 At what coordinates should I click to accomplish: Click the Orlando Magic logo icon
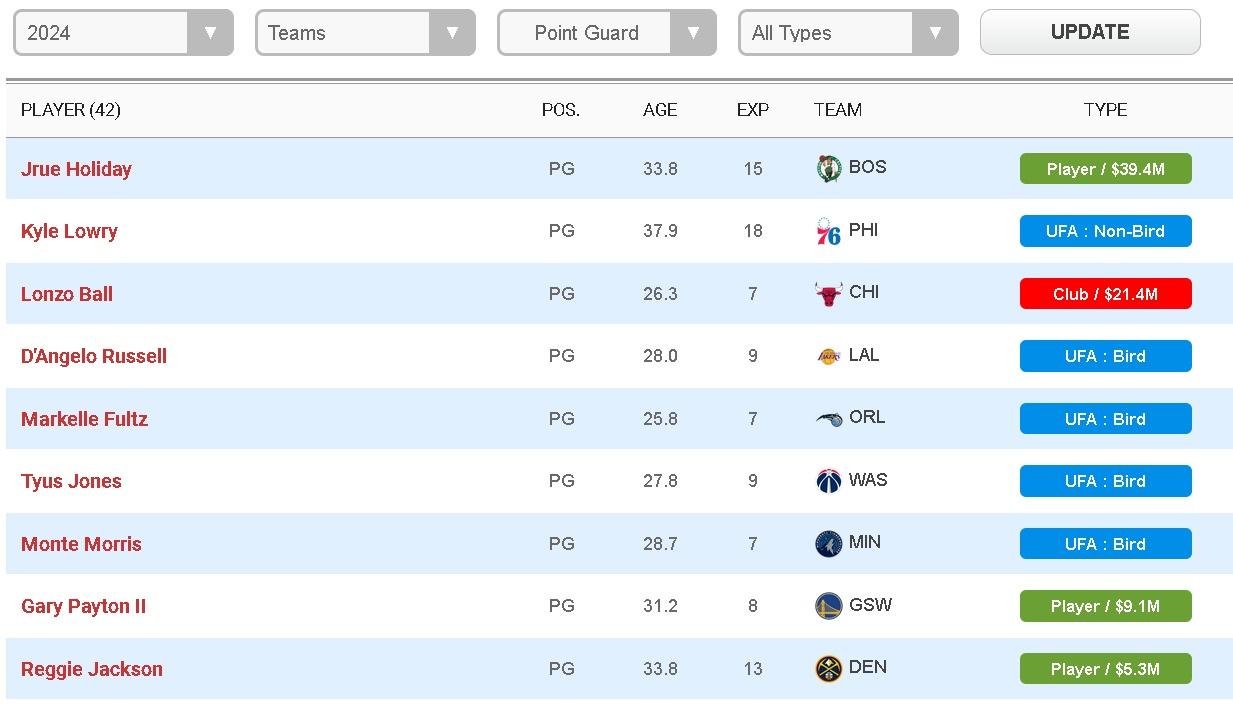point(829,419)
